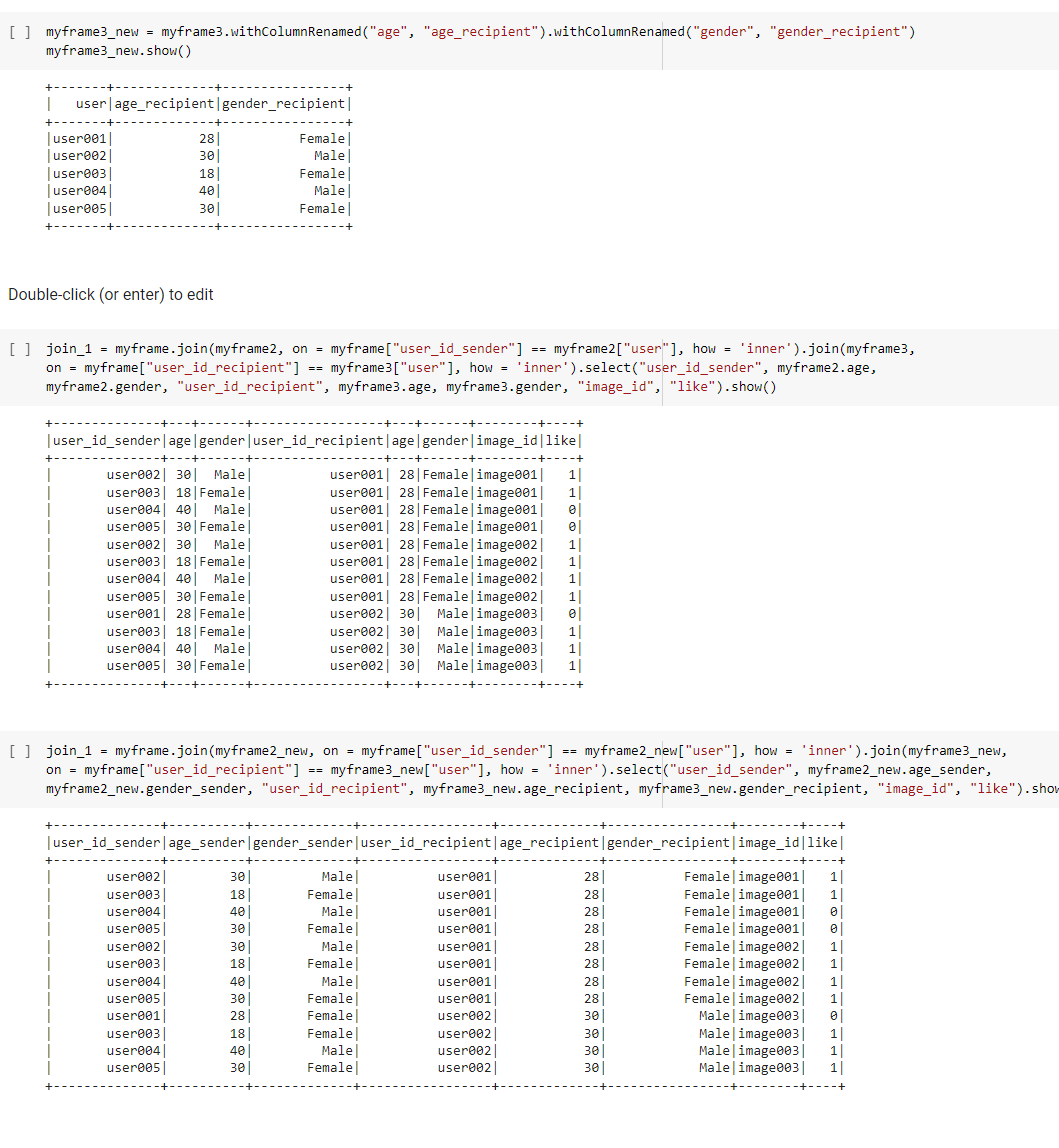Select user_id_sender header in second output table
The height and width of the screenshot is (1148, 1059).
106,441
